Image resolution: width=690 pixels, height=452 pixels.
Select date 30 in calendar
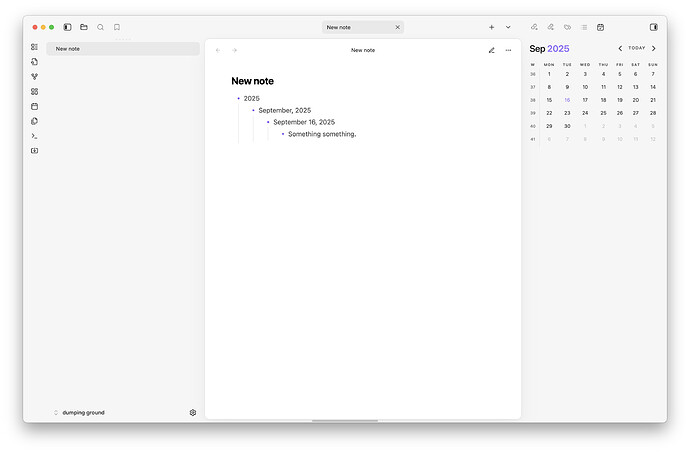[x=567, y=126]
